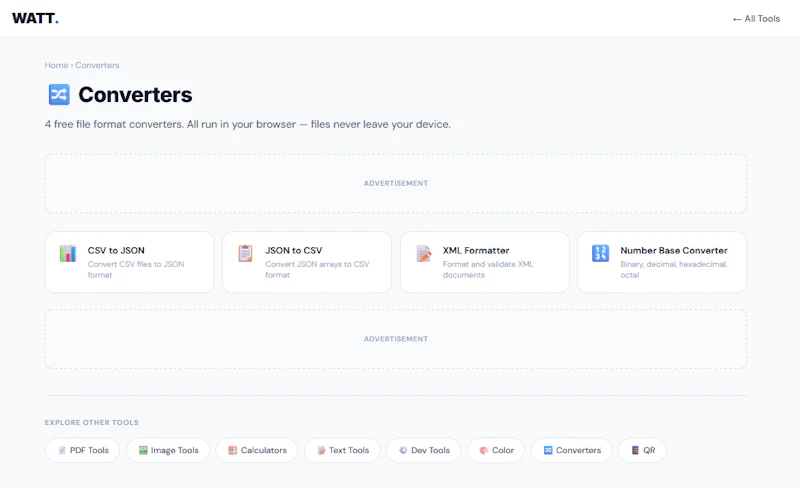Open the JSON to CSV title

click(293, 251)
